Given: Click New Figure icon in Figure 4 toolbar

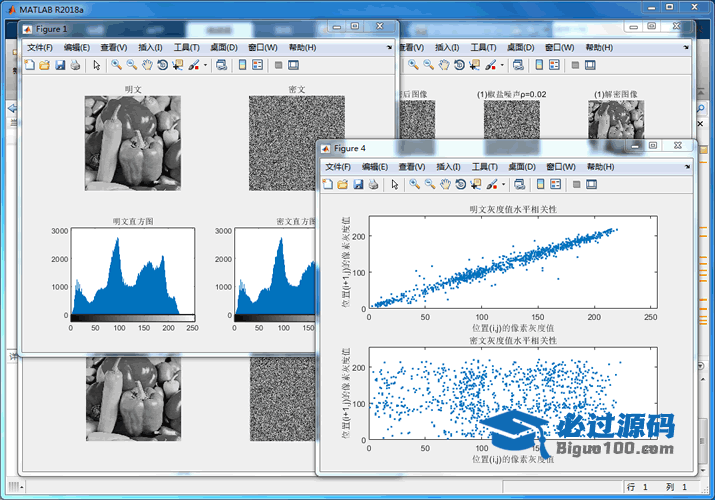Looking at the screenshot, I should click(x=328, y=184).
